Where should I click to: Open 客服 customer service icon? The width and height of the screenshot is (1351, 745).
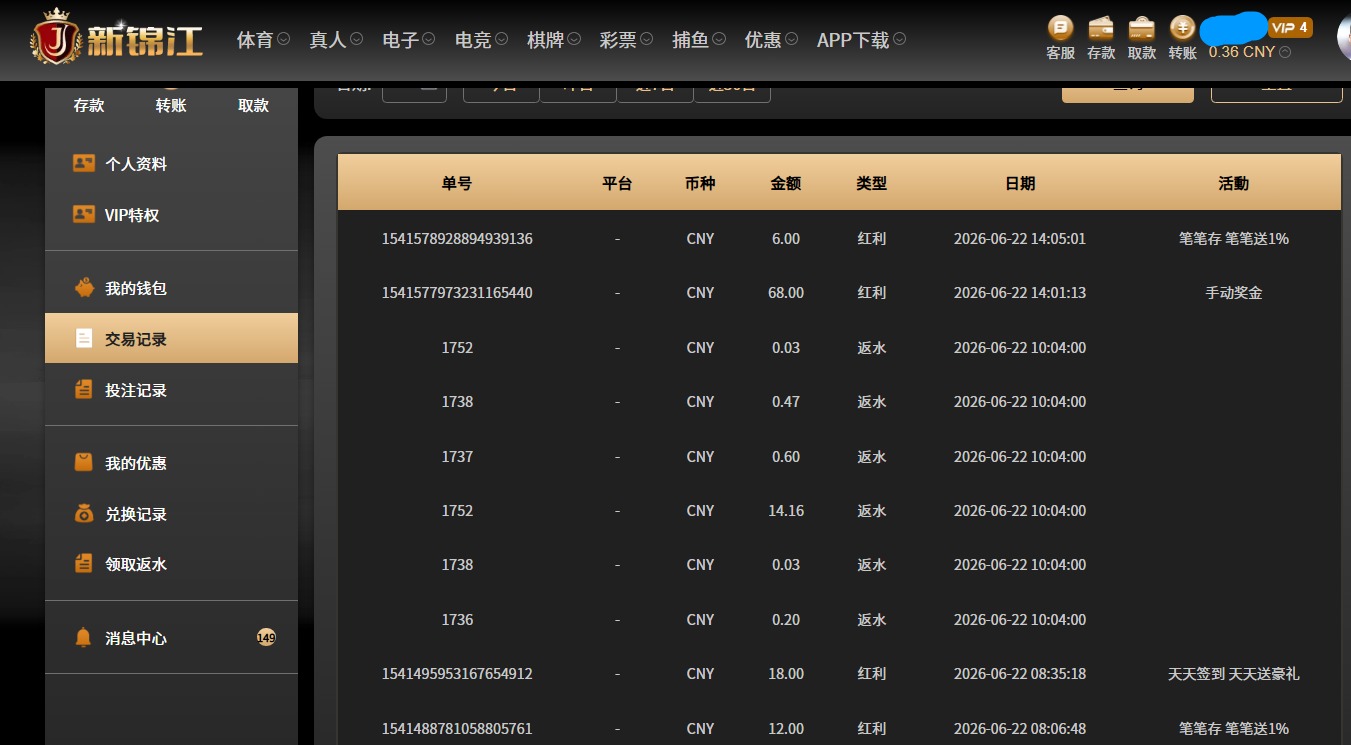pos(1060,27)
